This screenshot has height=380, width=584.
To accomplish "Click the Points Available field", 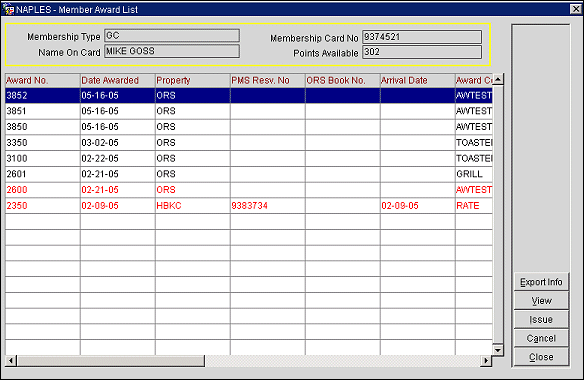I will click(422, 52).
